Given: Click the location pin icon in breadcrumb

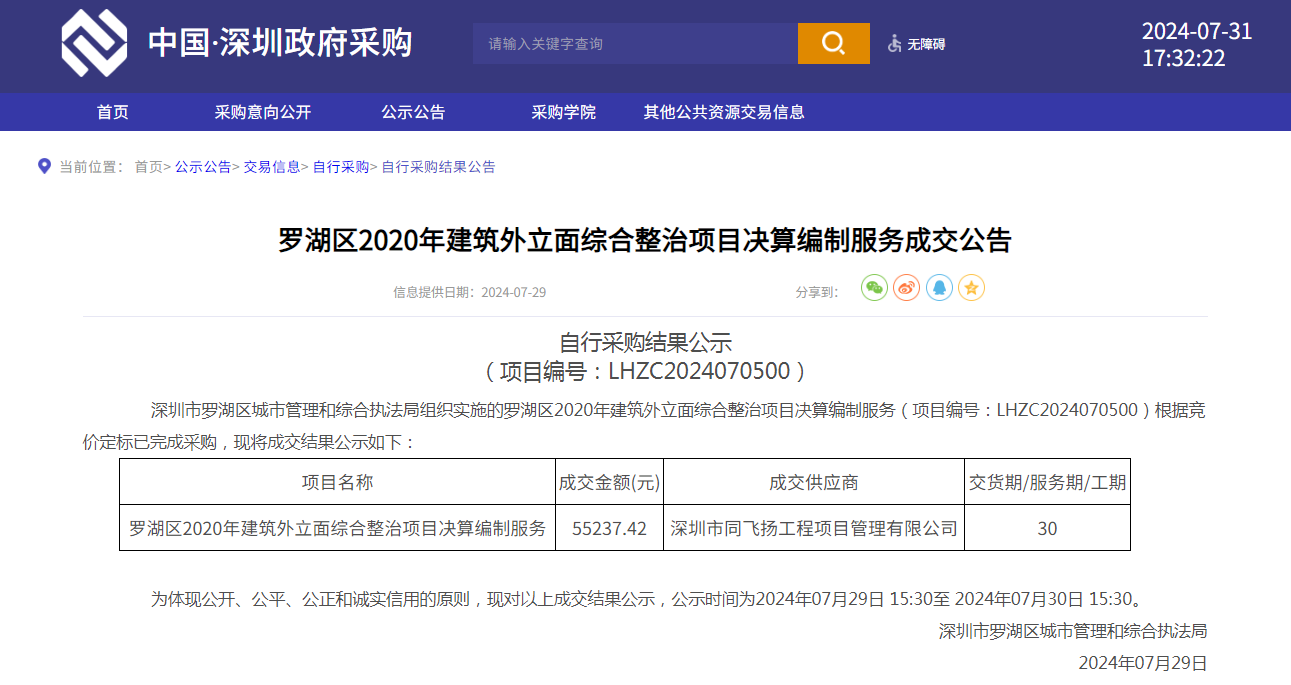Looking at the screenshot, I should [44, 166].
